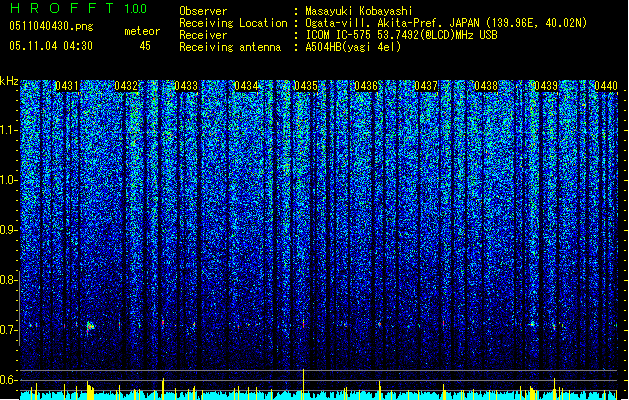Click the A504HB(yagi 4el) antenna text
The image size is (629, 400).
click(353, 47)
